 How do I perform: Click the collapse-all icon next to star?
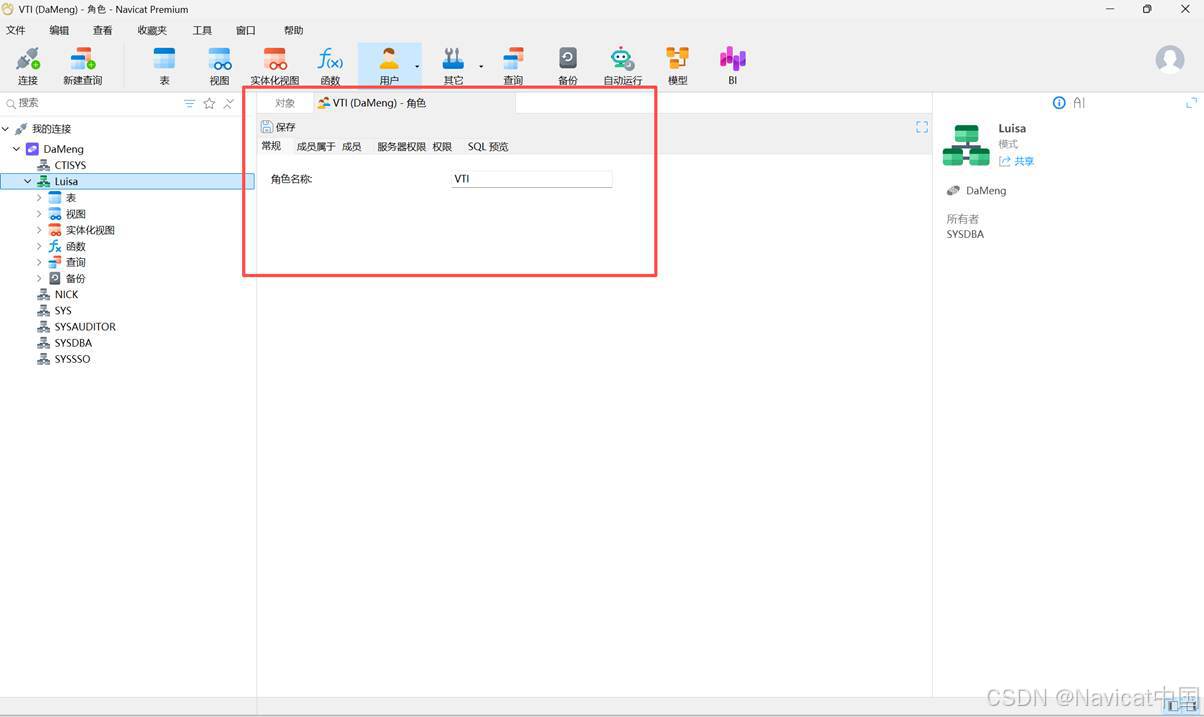(229, 103)
